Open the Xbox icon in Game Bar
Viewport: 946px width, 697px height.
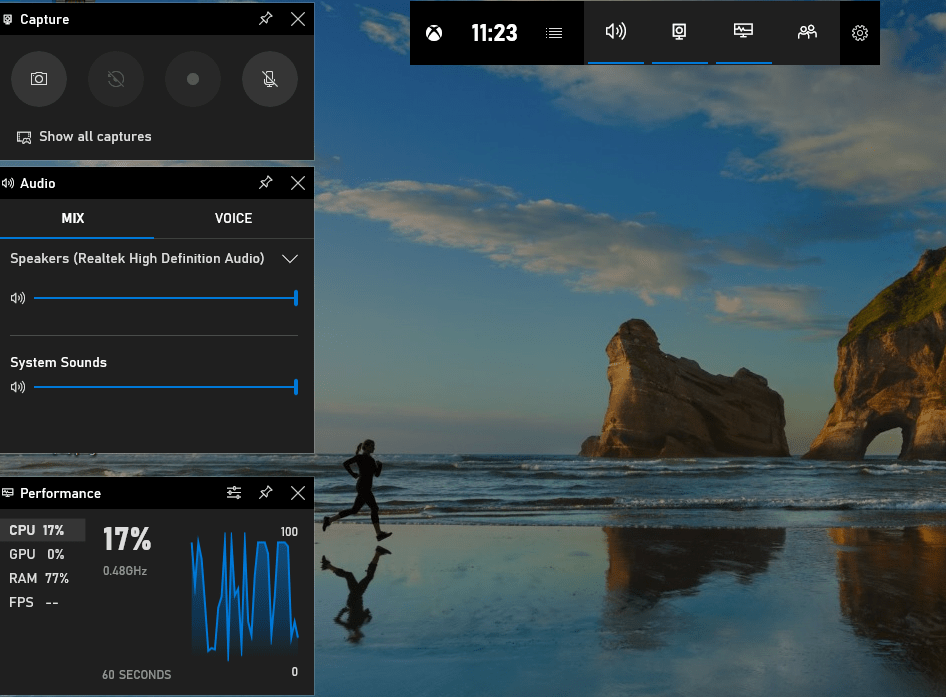434,33
